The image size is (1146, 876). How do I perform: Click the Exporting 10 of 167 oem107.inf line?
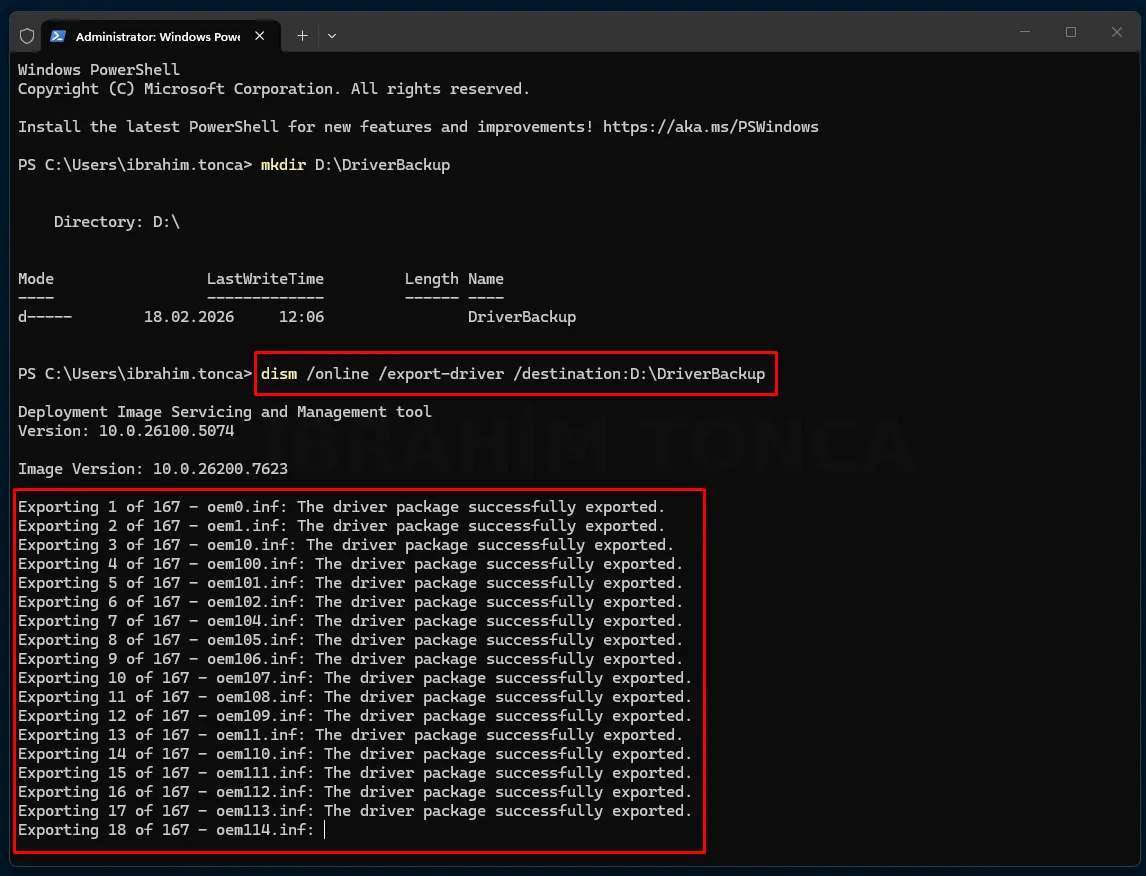(354, 678)
